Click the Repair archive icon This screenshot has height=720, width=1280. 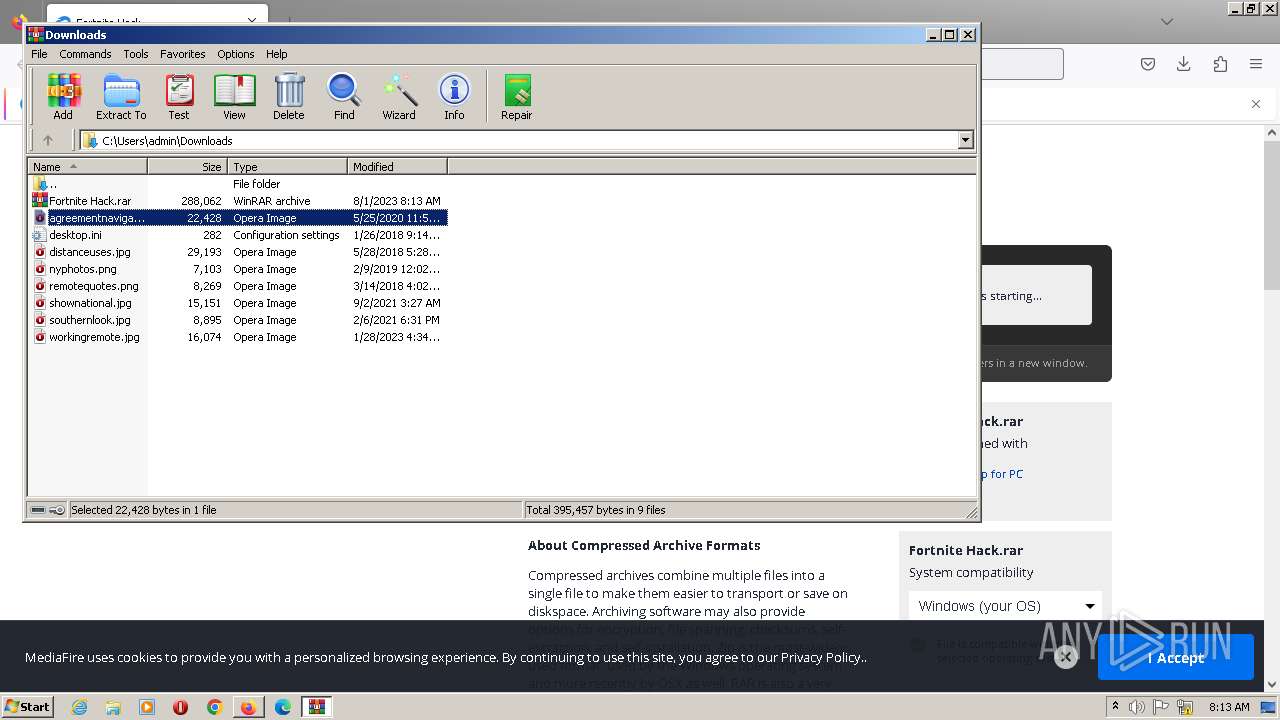(516, 97)
